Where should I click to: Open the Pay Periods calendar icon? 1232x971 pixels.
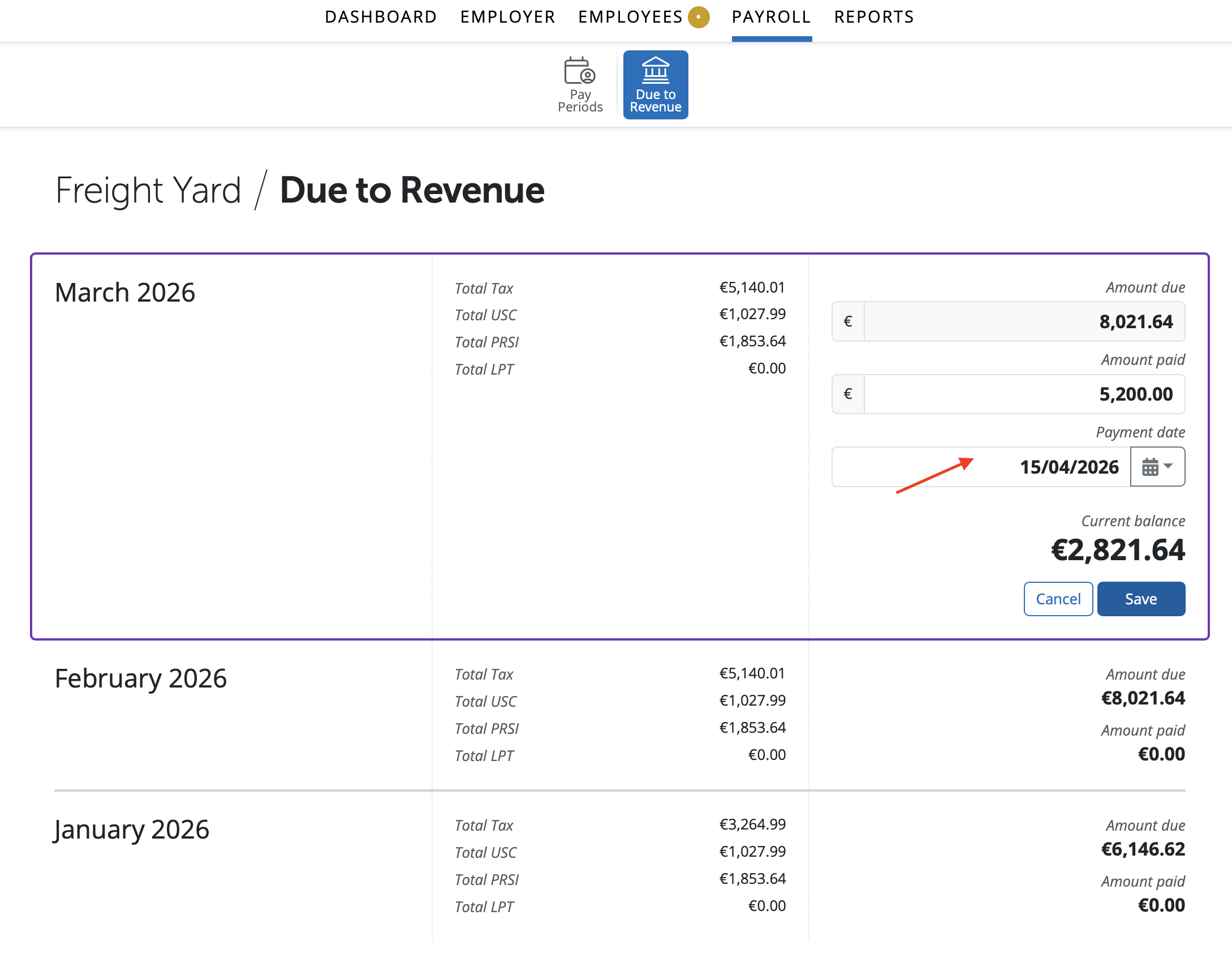click(579, 72)
